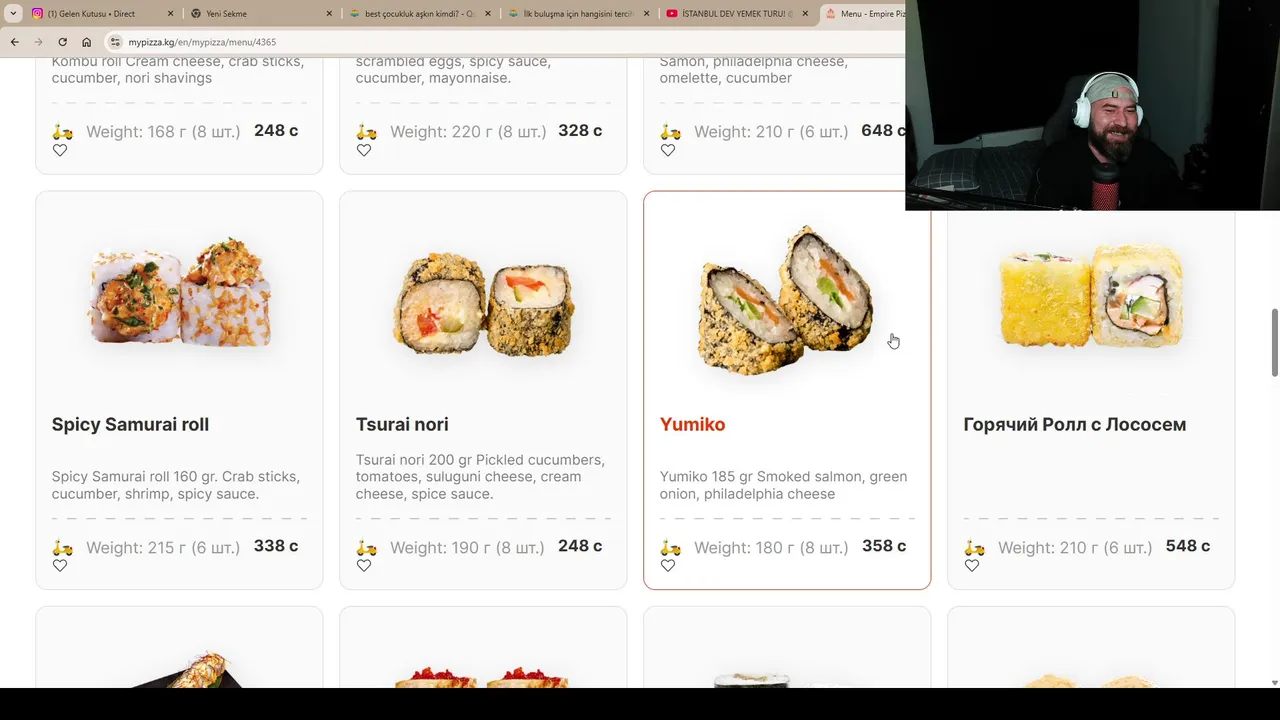
Task: Close the İSTANBUL DEV YEMEK TURU tab
Action: pyautogui.click(x=805, y=14)
